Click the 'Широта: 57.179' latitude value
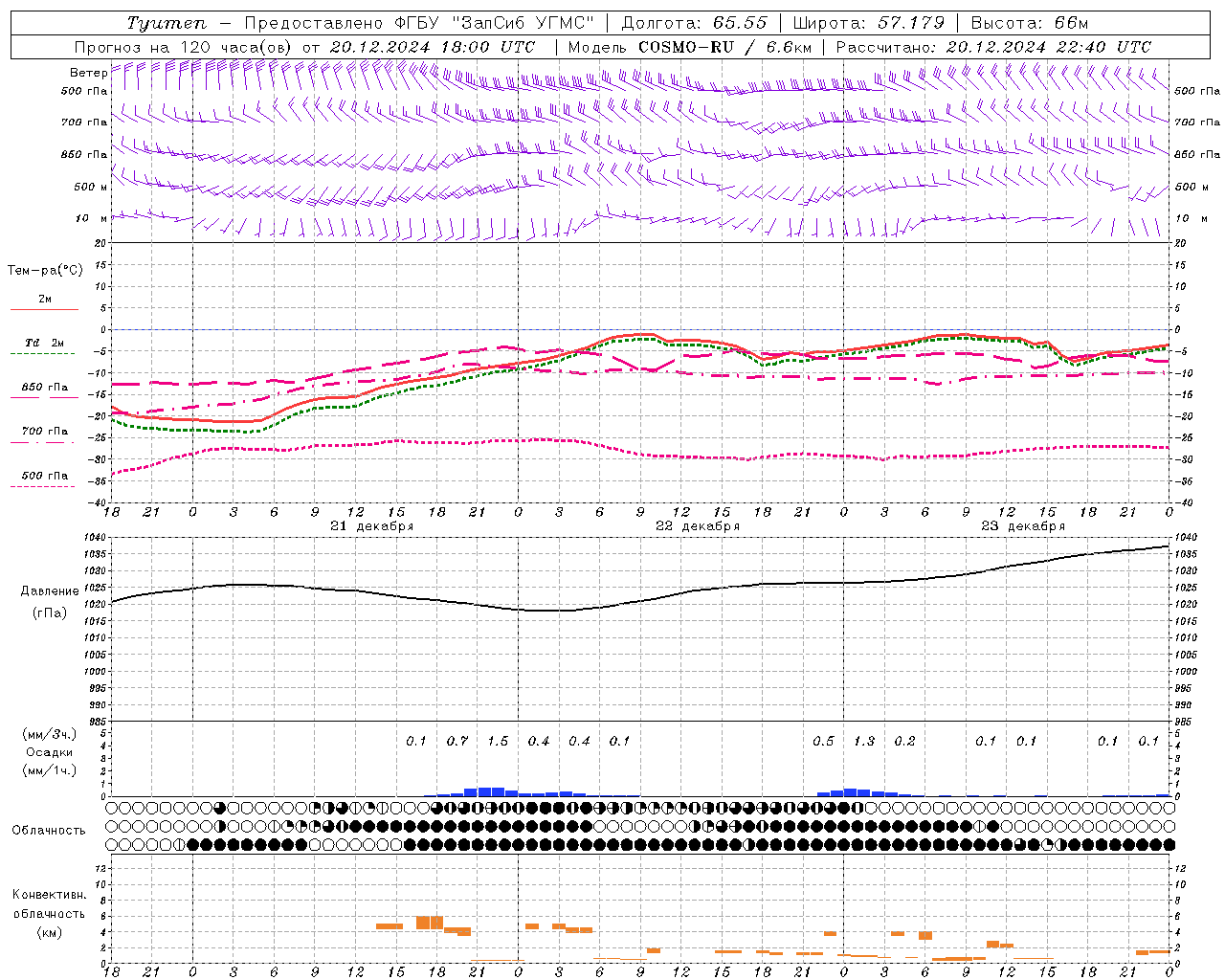The width and height of the screenshot is (1225, 980). tap(868, 23)
